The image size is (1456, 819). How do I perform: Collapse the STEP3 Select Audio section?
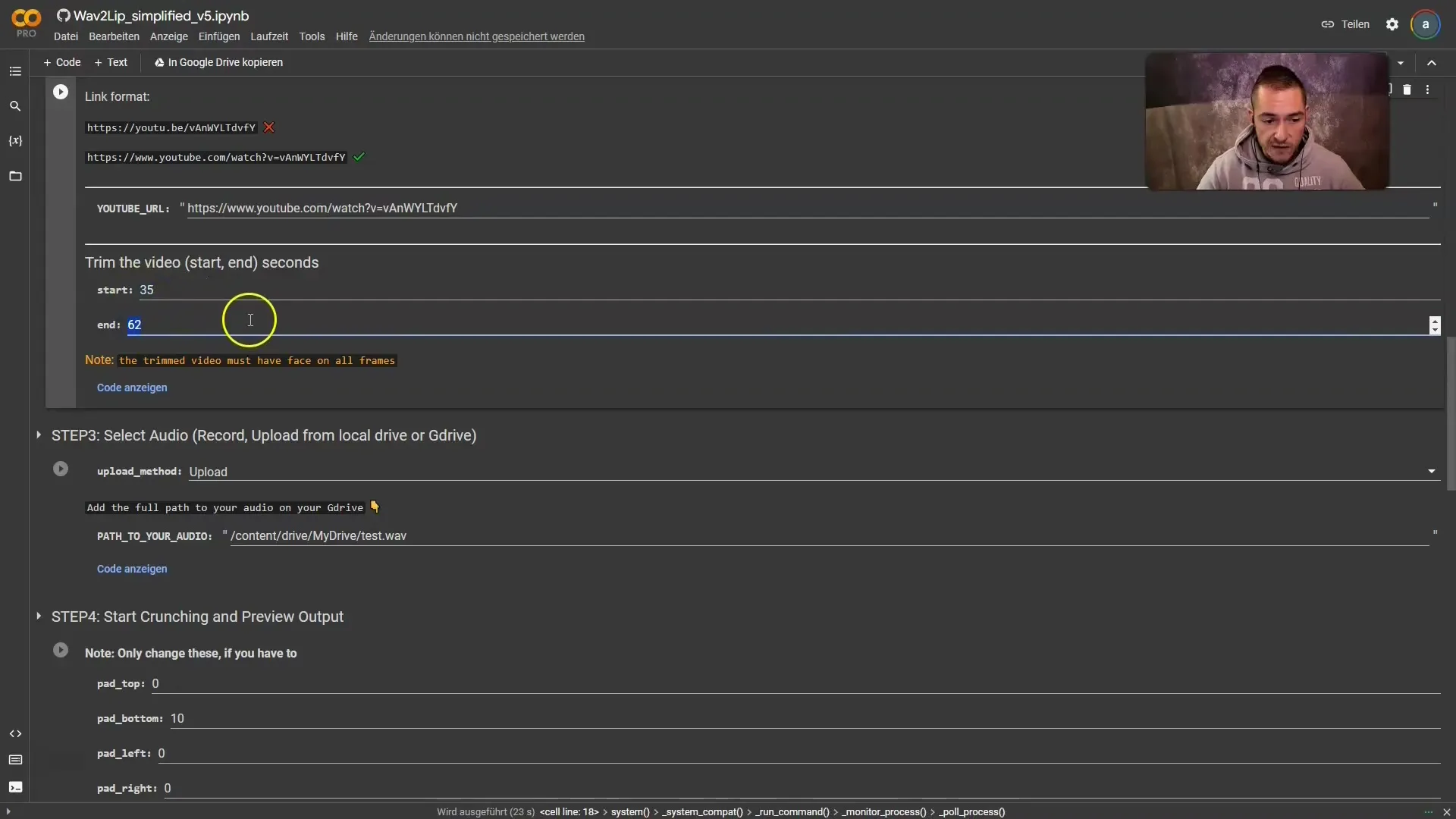click(39, 435)
